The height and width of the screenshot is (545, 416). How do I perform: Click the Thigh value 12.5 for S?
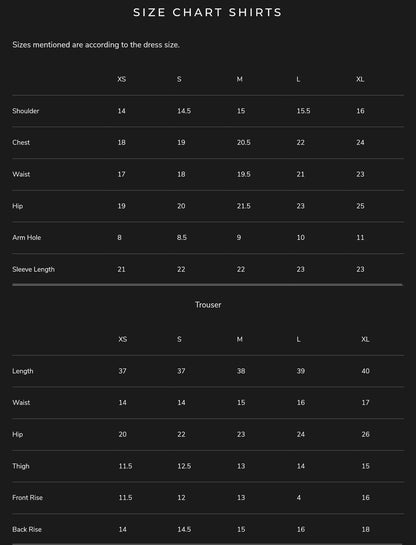(184, 466)
